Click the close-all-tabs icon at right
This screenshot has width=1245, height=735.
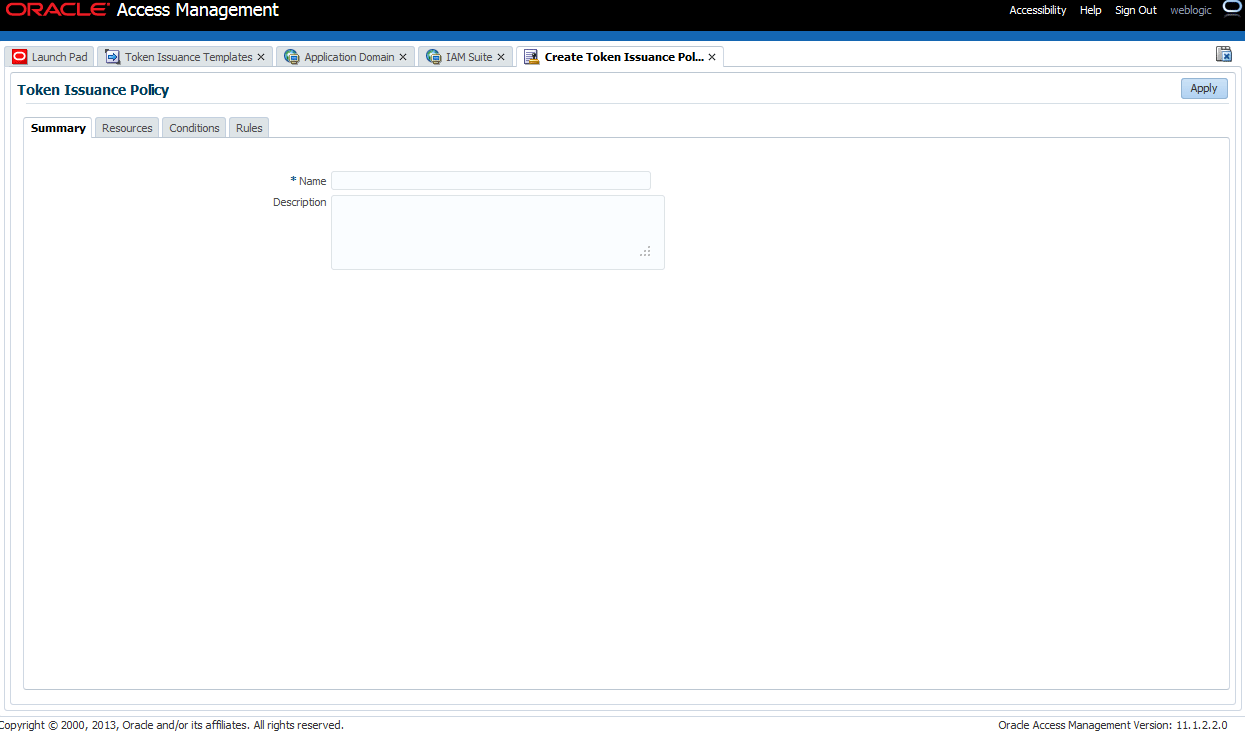(1223, 54)
